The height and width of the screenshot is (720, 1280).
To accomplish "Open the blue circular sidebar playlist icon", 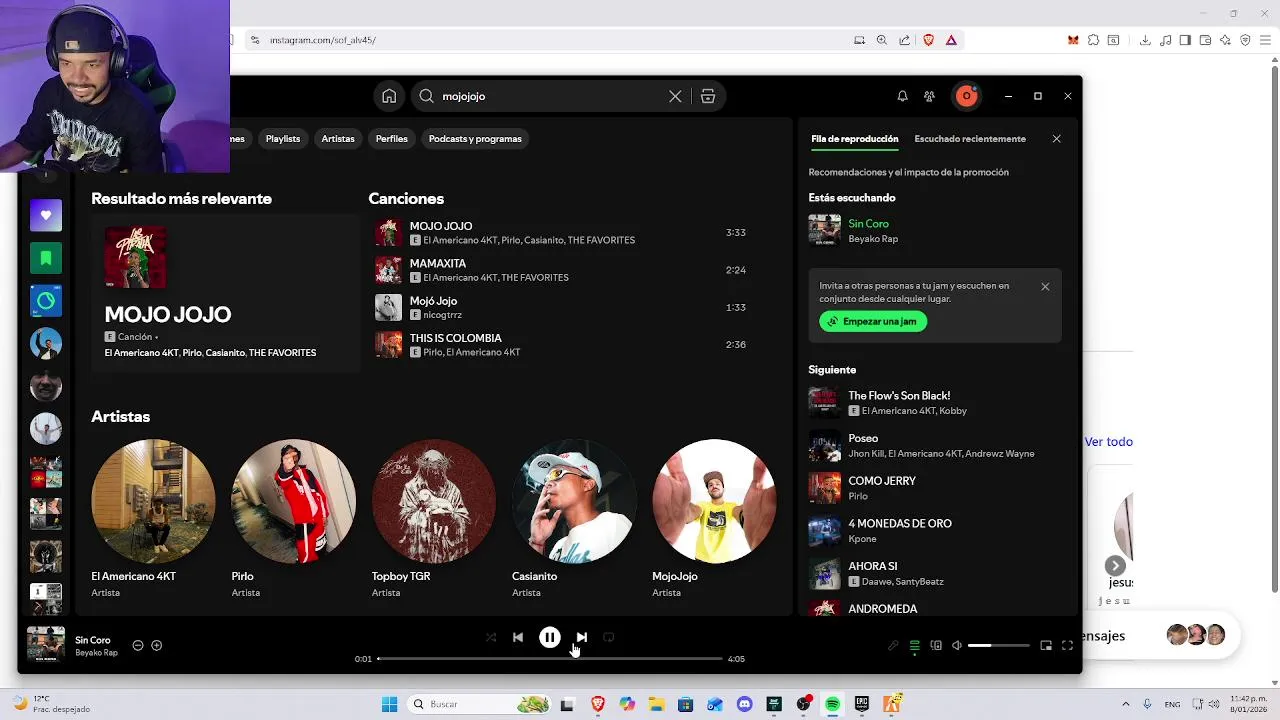I will coord(46,301).
